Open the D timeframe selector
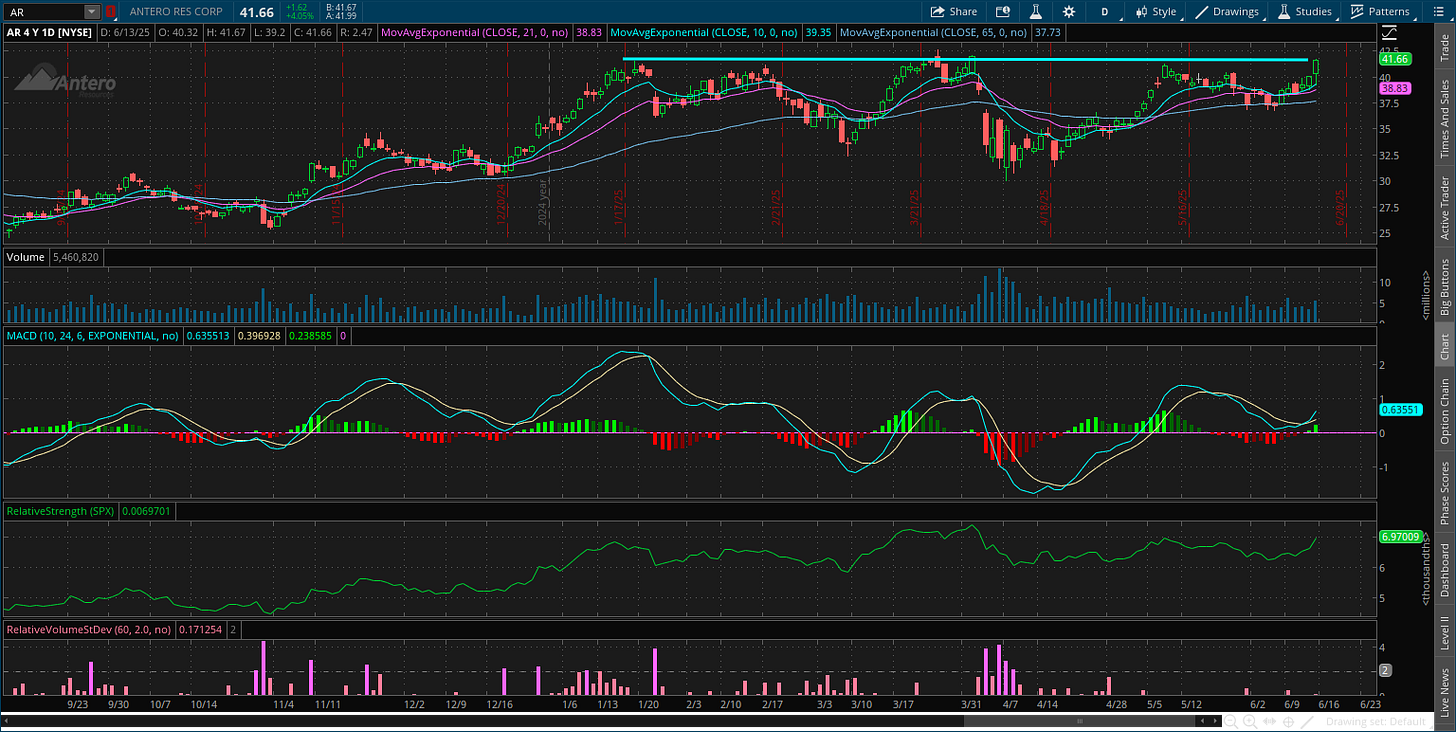 click(1105, 12)
